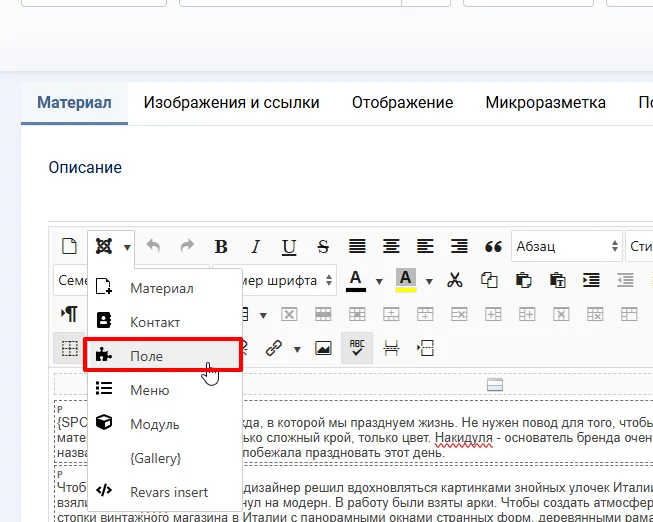Choose Поле from the CMS menu
Image resolution: width=653 pixels, height=522 pixels.
[x=163, y=355]
